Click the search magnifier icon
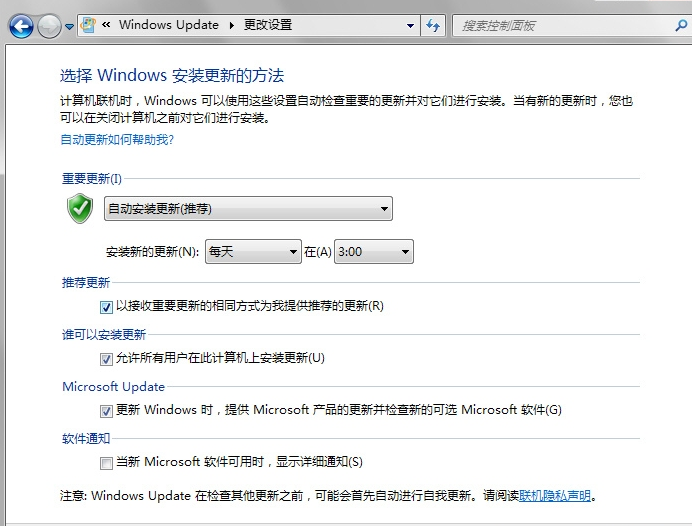 tap(682, 25)
